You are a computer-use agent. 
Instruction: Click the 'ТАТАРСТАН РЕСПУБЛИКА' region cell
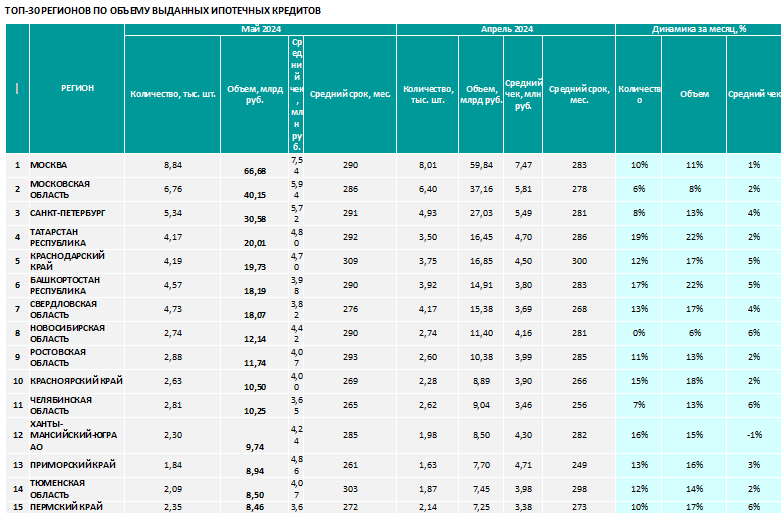(x=77, y=238)
